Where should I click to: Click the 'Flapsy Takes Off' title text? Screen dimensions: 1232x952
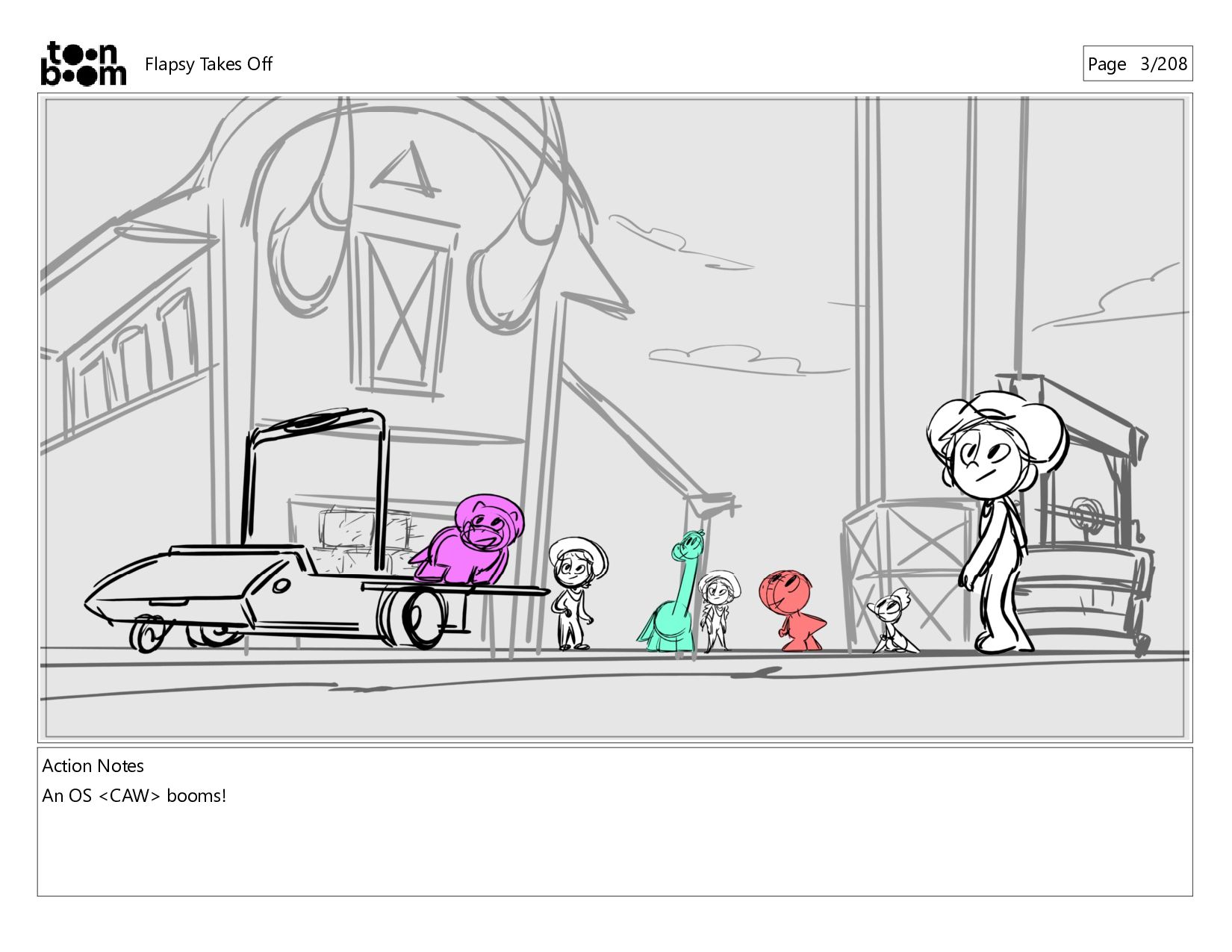(208, 64)
